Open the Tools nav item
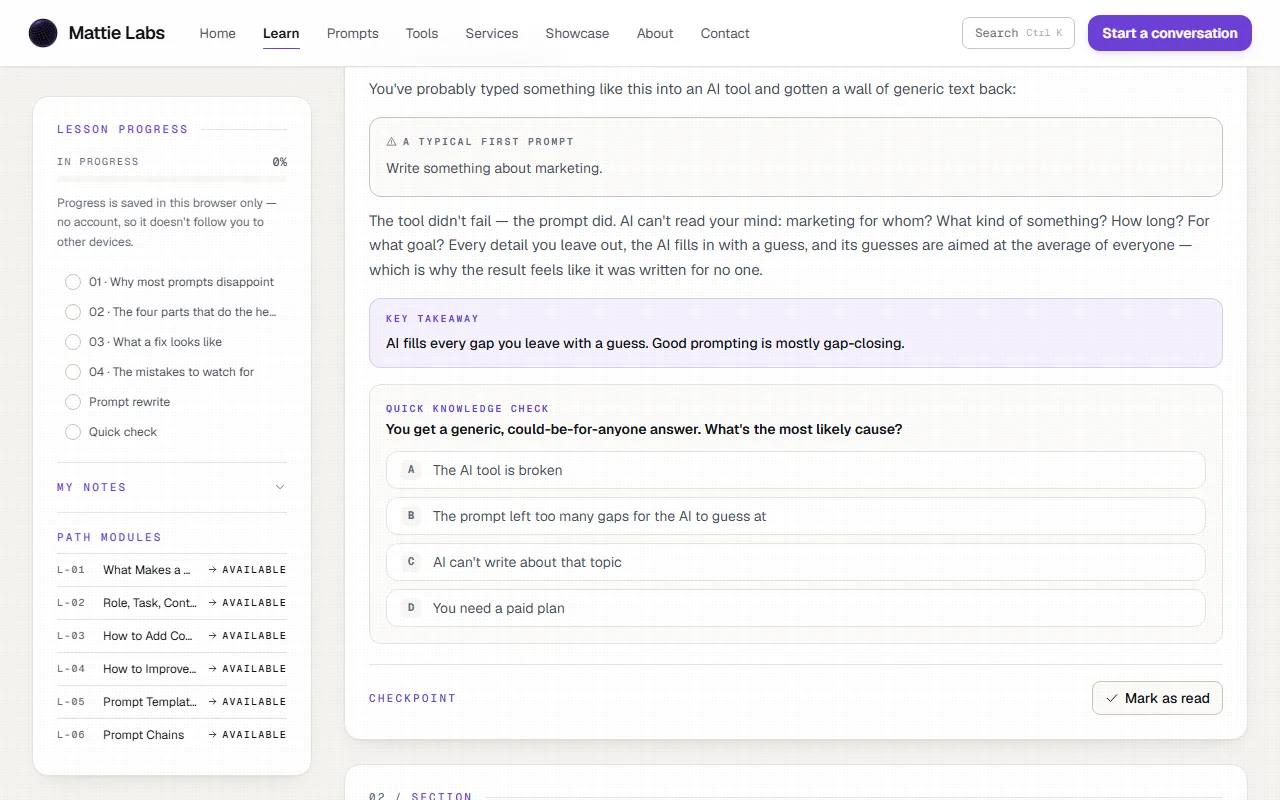The height and width of the screenshot is (800, 1280). 422,33
